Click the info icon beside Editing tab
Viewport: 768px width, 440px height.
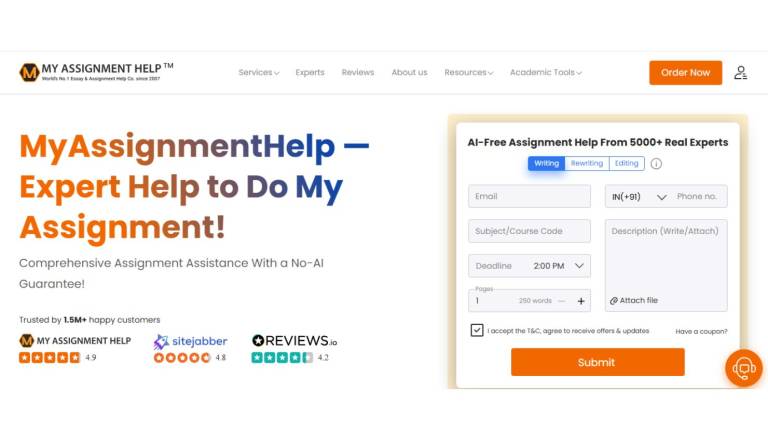[x=656, y=164]
